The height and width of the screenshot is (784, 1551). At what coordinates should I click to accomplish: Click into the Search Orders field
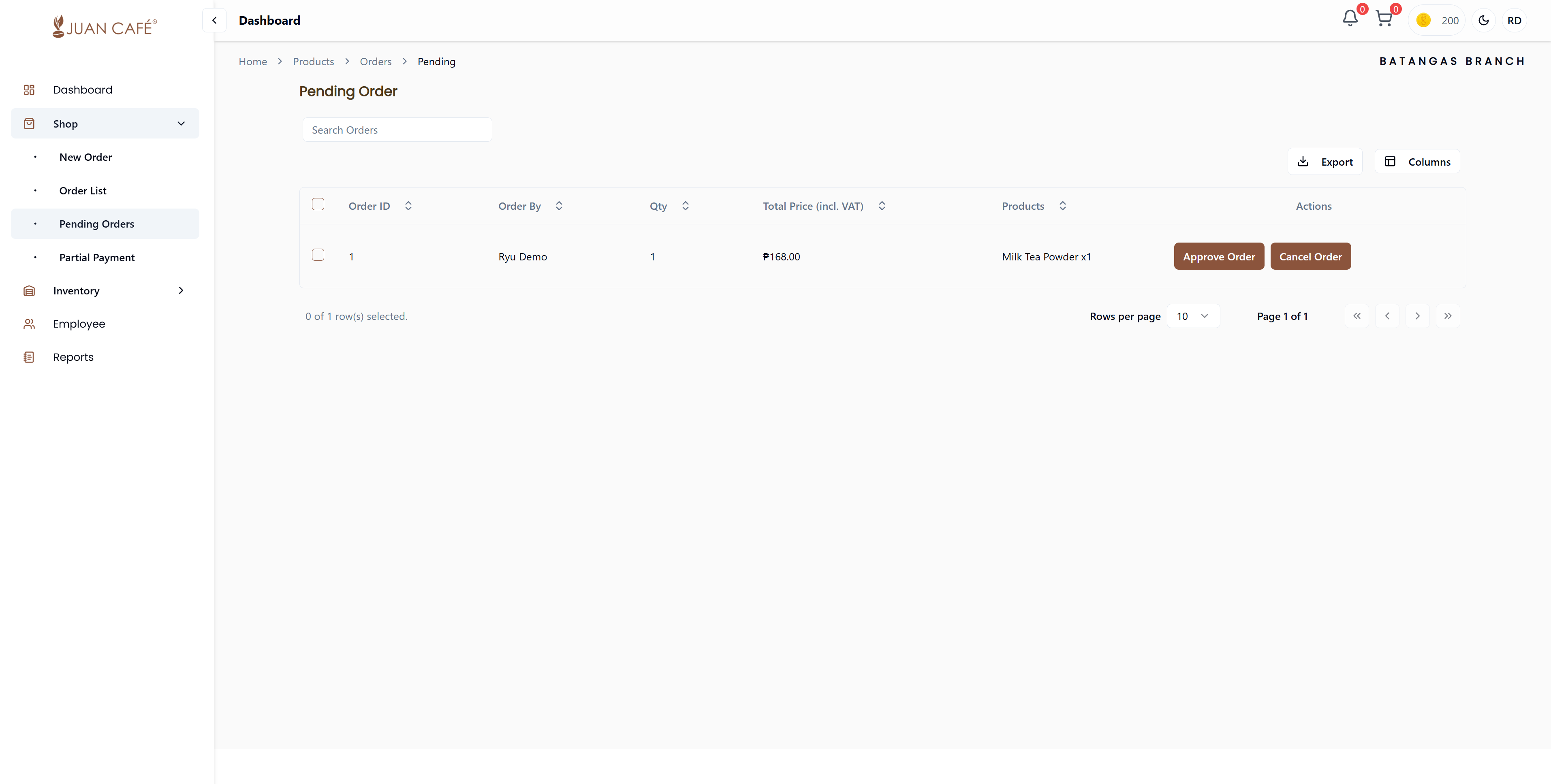(x=397, y=130)
